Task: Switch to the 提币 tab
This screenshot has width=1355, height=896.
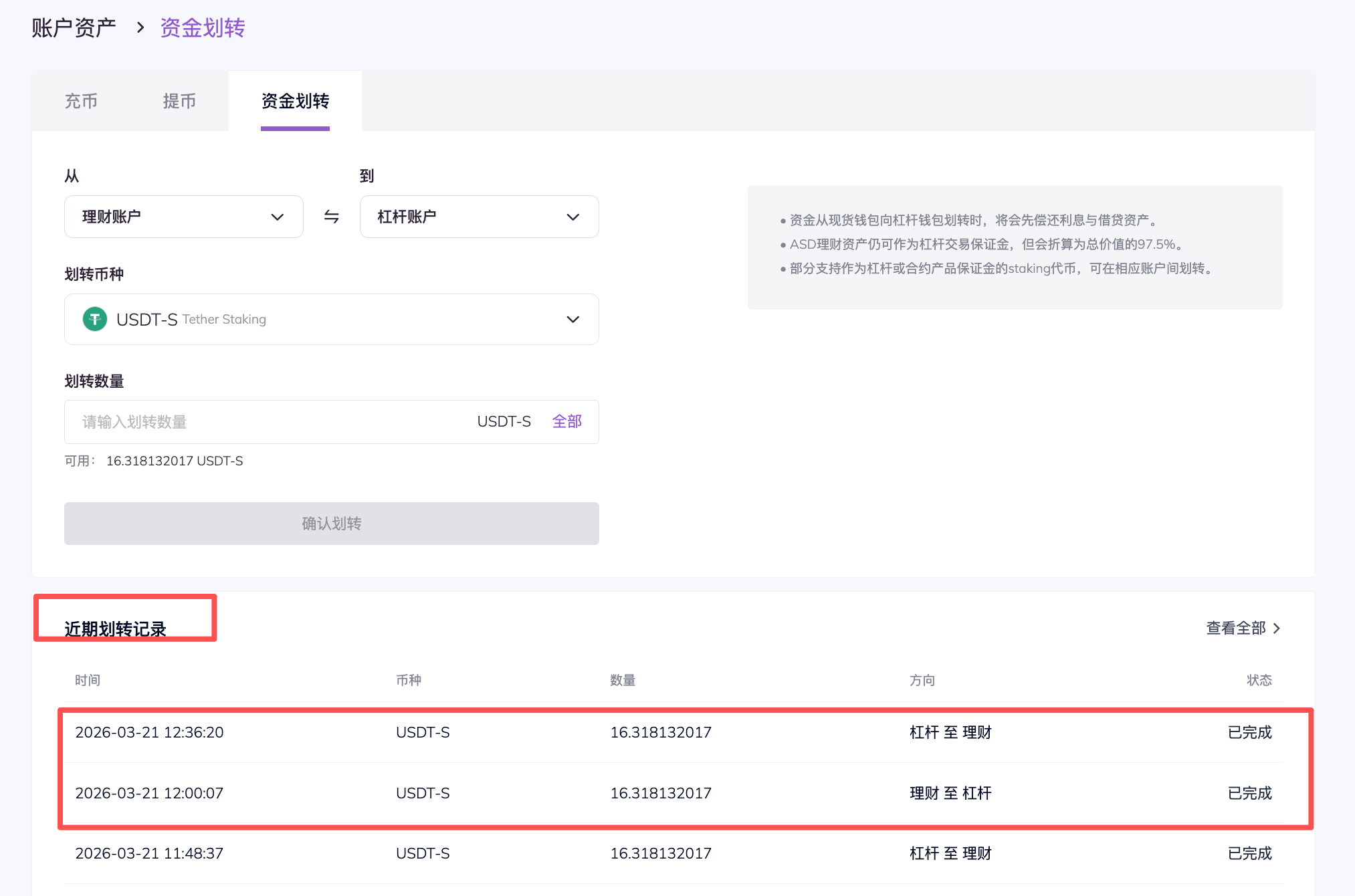Action: (179, 101)
